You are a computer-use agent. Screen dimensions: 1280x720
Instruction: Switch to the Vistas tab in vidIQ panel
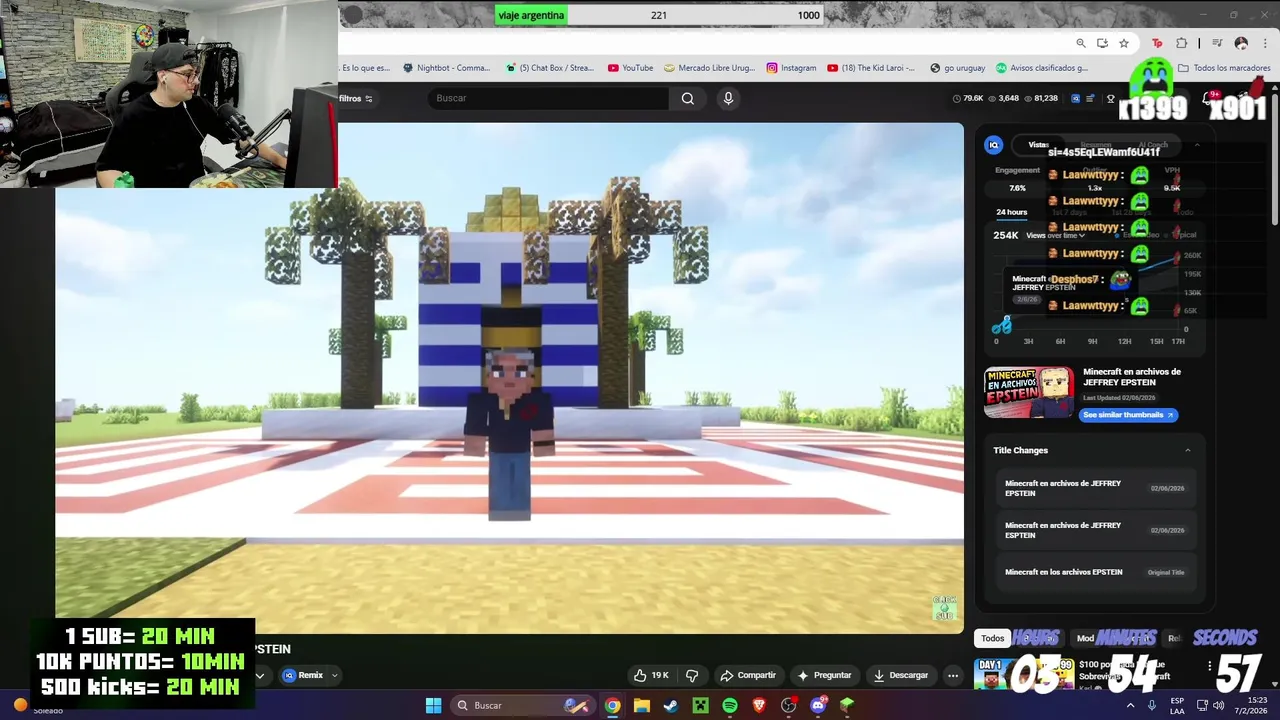pos(1038,145)
